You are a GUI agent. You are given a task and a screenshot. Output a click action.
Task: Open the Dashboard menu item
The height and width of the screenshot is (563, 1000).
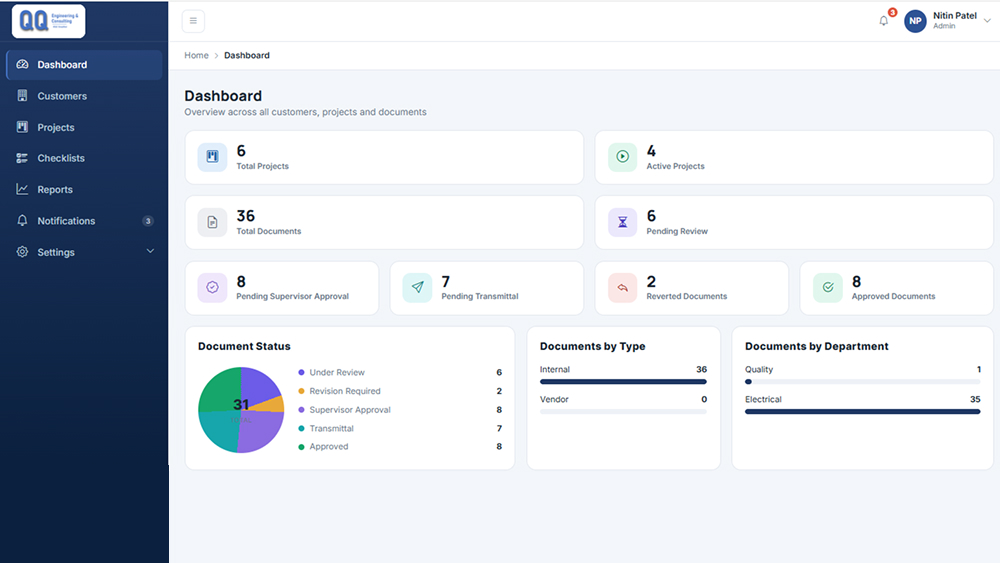[x=84, y=65]
